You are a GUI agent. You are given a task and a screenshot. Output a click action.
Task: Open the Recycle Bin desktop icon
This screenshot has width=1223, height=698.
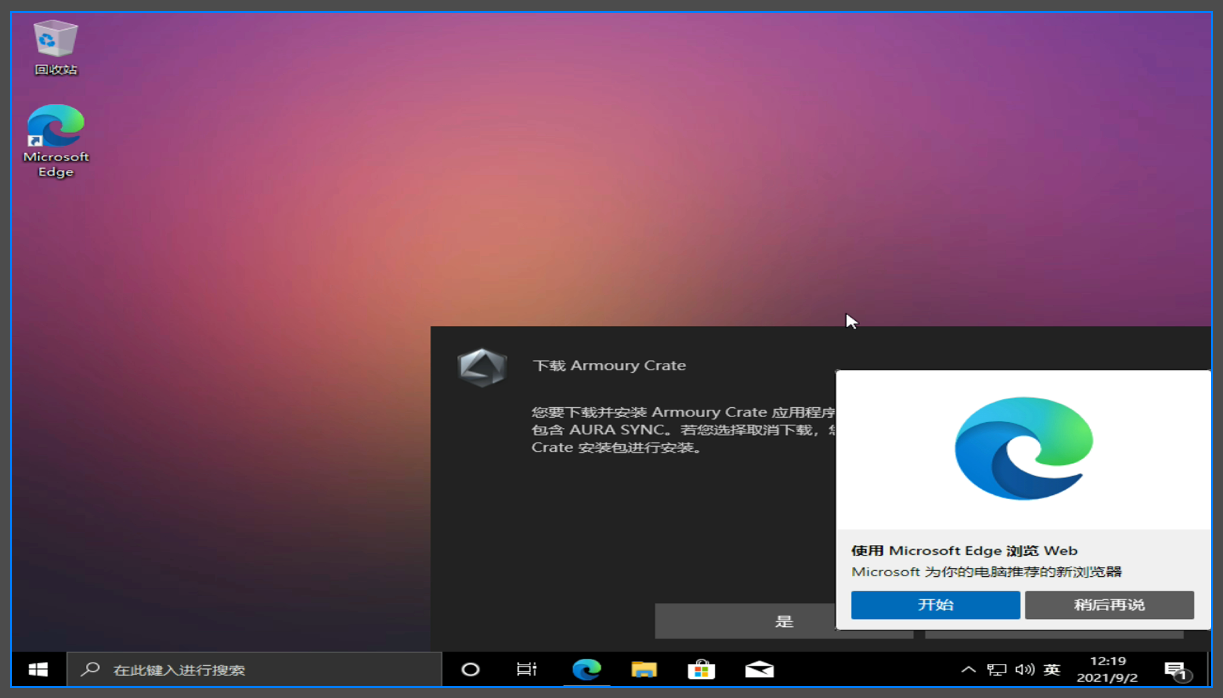coord(56,47)
